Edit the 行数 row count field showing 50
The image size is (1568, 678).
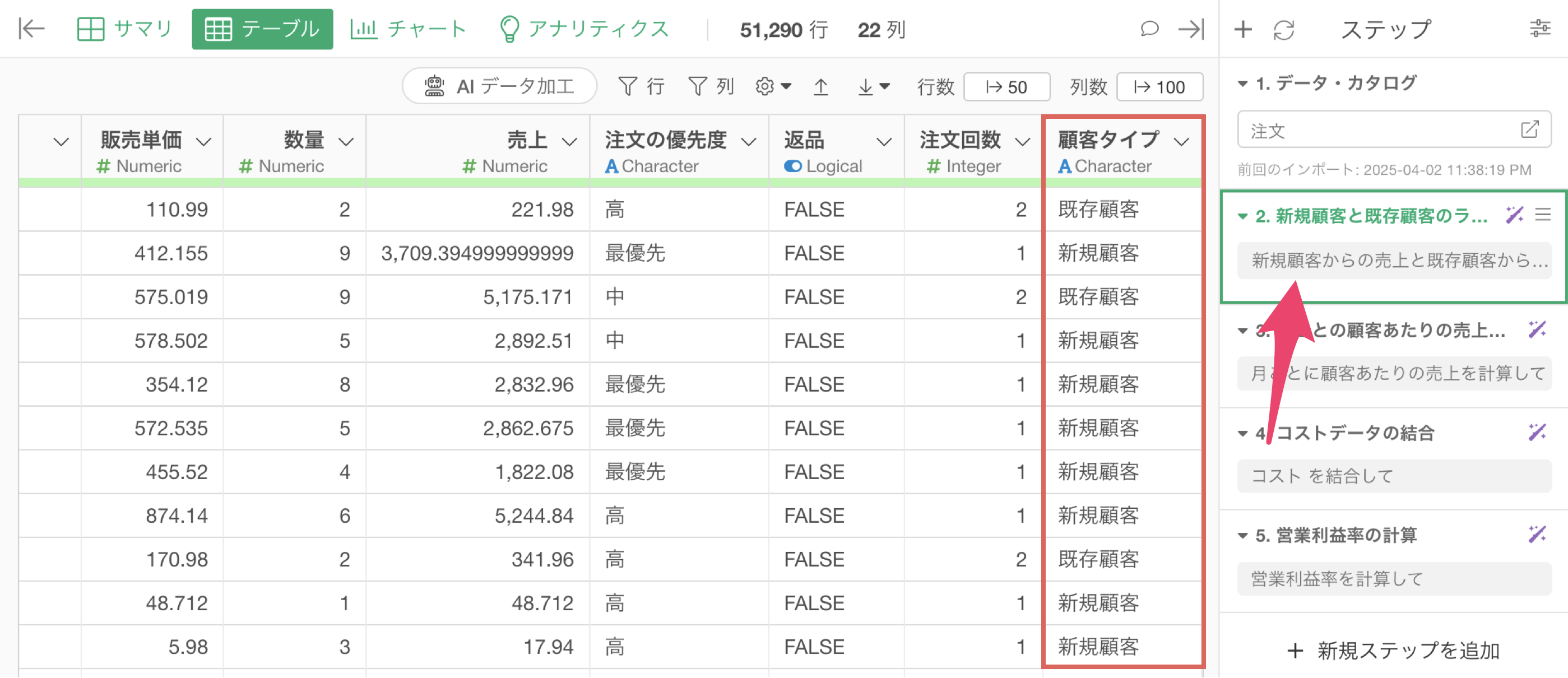coord(1007,87)
